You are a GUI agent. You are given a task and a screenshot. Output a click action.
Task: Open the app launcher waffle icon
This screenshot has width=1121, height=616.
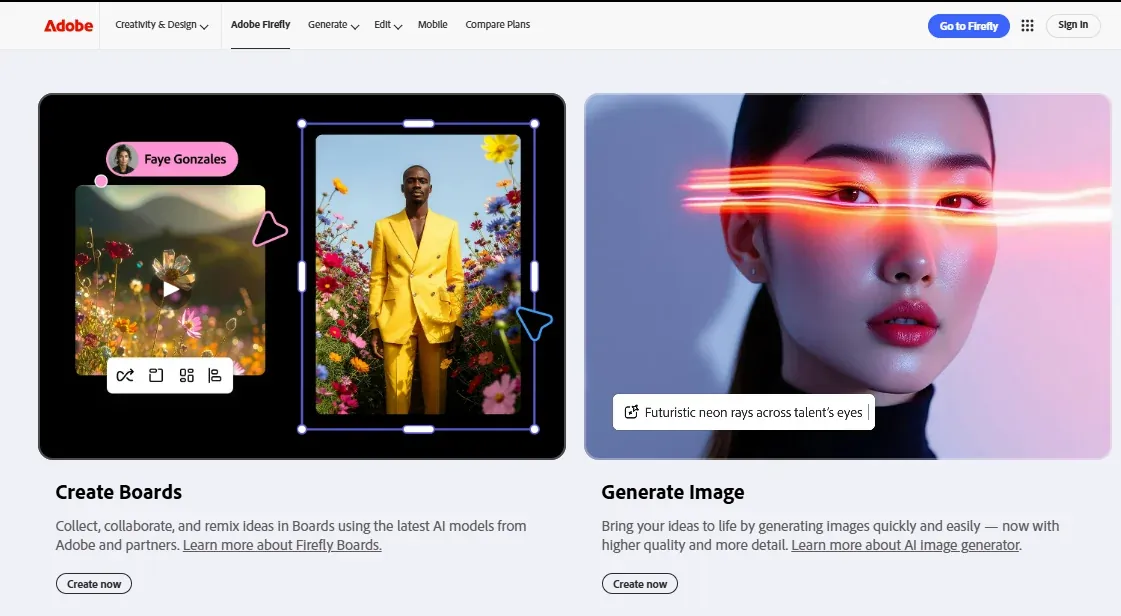pyautogui.click(x=1026, y=25)
